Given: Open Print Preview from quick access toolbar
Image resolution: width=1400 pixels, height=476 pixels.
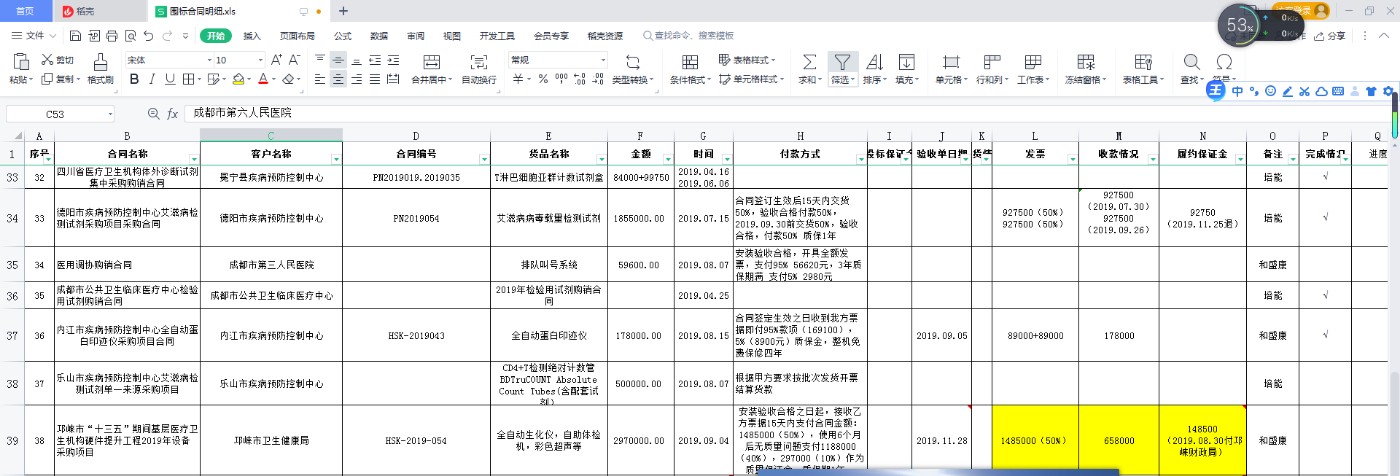Looking at the screenshot, I should (x=129, y=35).
